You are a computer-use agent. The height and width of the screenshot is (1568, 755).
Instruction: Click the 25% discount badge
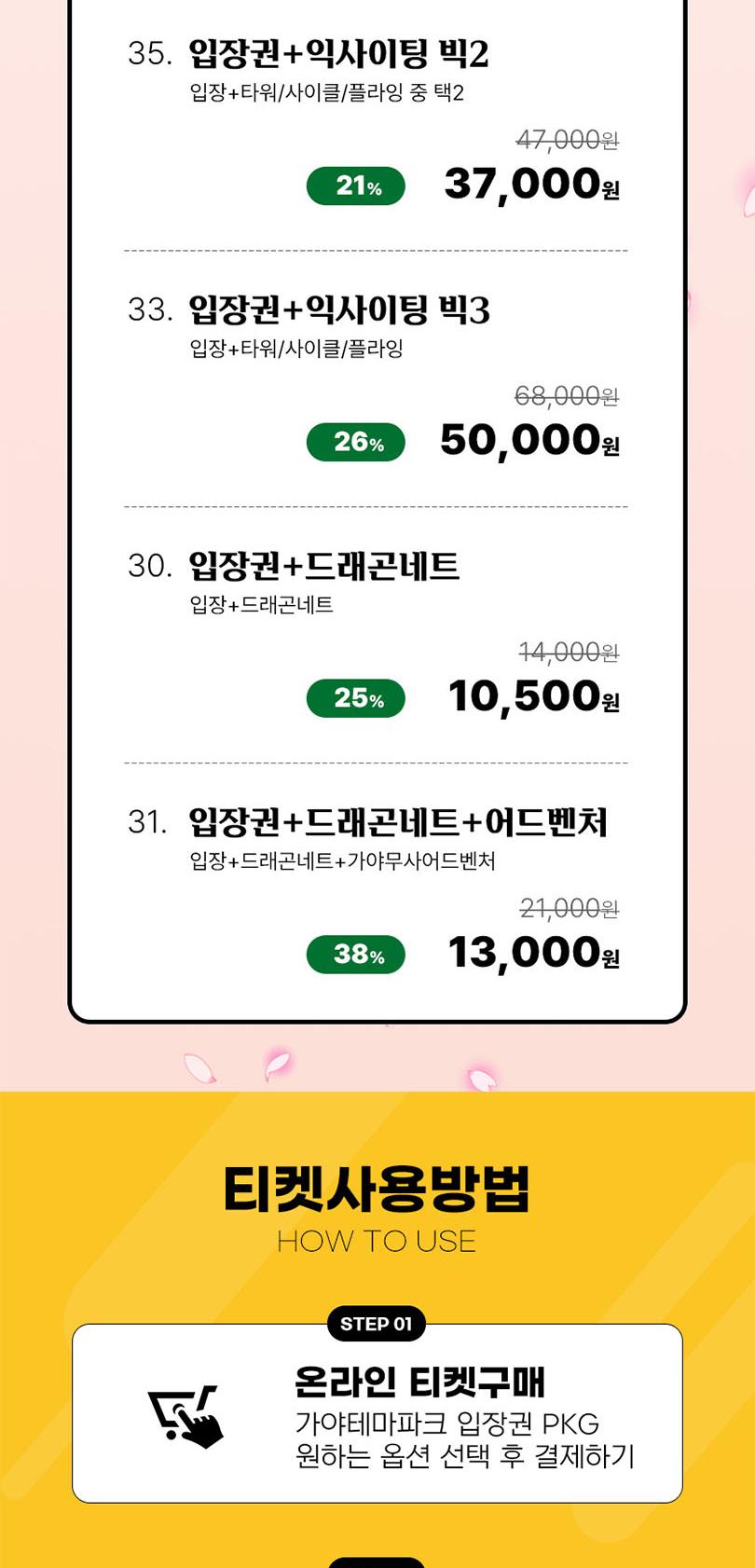point(356,698)
